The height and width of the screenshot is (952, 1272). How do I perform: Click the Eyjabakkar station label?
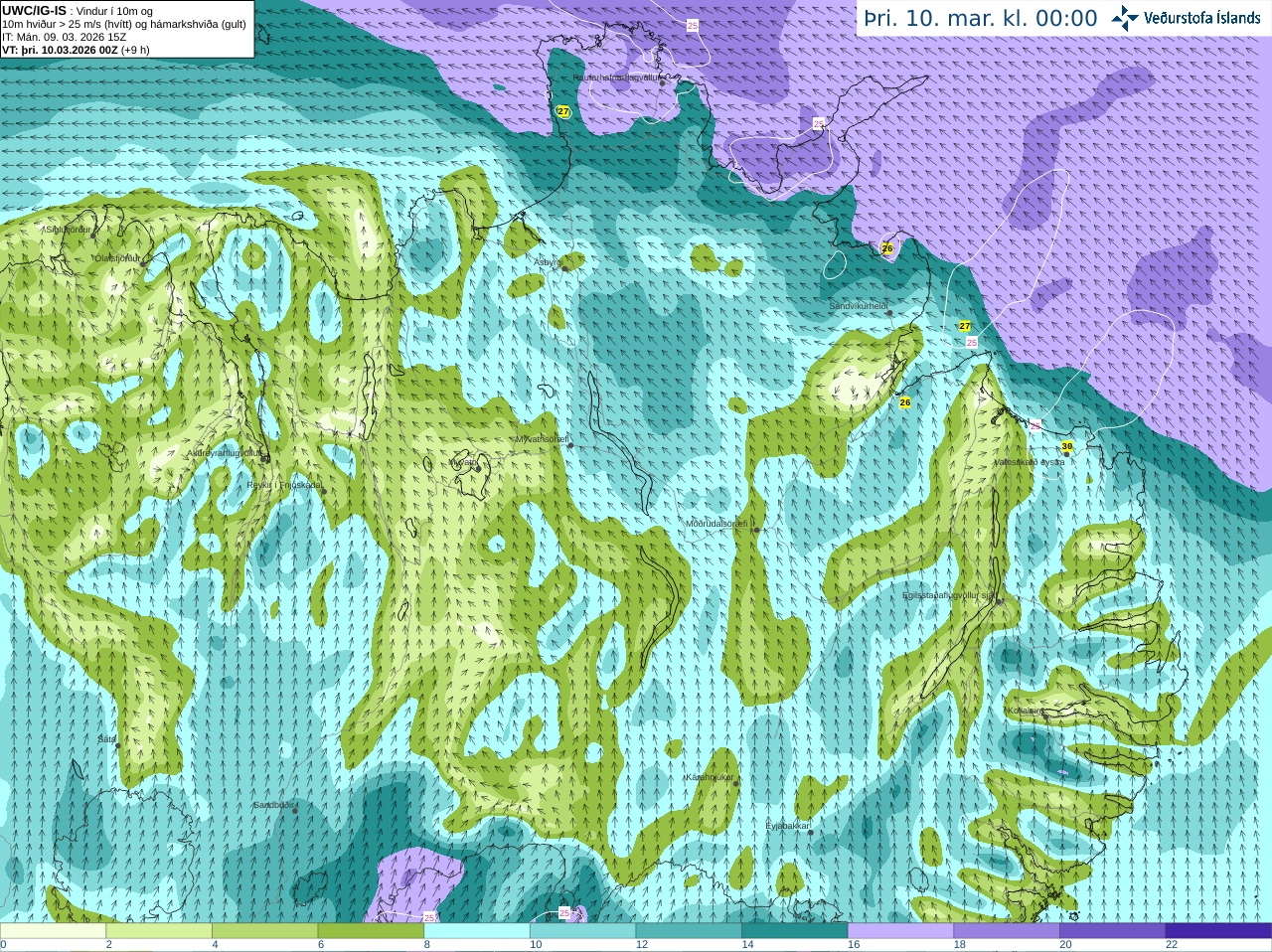point(788,826)
